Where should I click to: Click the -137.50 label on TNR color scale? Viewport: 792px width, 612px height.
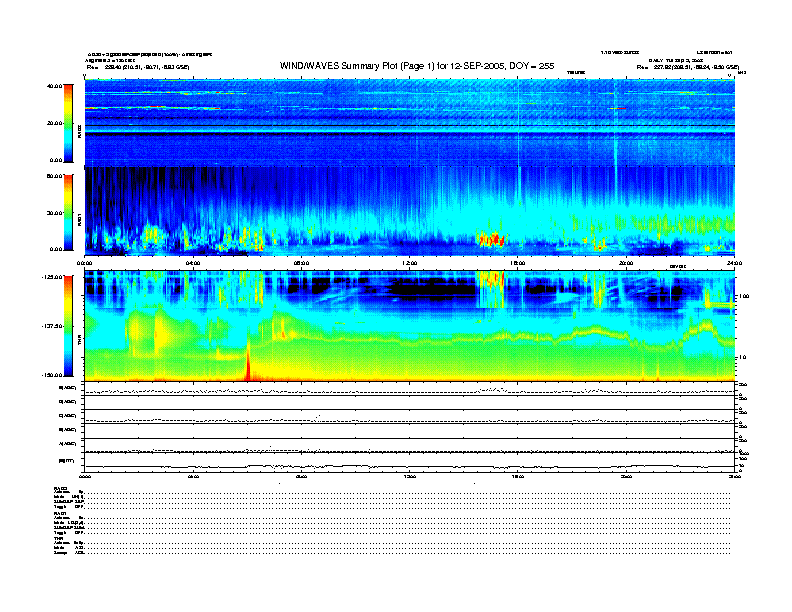coord(52,326)
